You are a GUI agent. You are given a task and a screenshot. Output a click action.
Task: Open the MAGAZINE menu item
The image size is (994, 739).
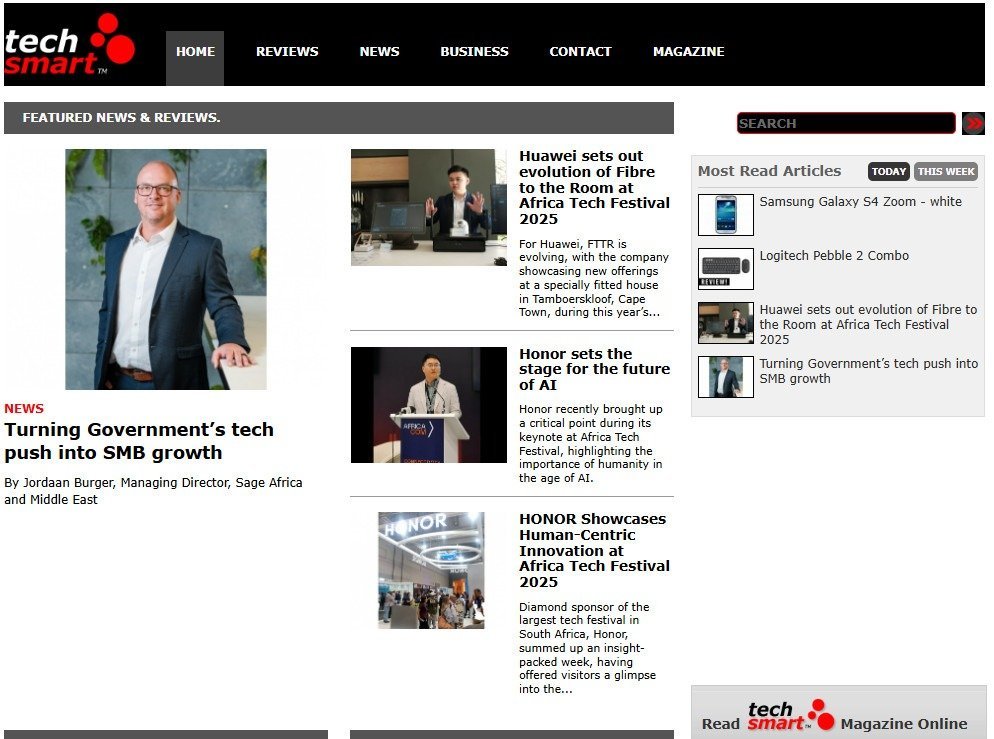coord(688,51)
